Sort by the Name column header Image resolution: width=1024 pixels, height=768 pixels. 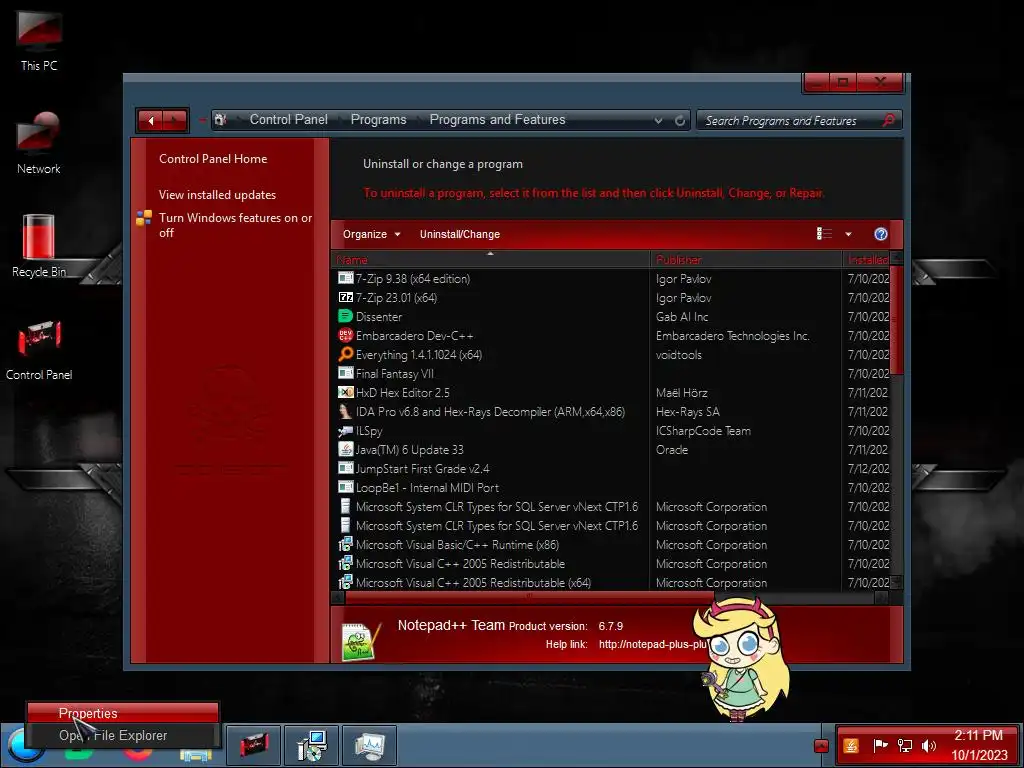click(x=490, y=259)
